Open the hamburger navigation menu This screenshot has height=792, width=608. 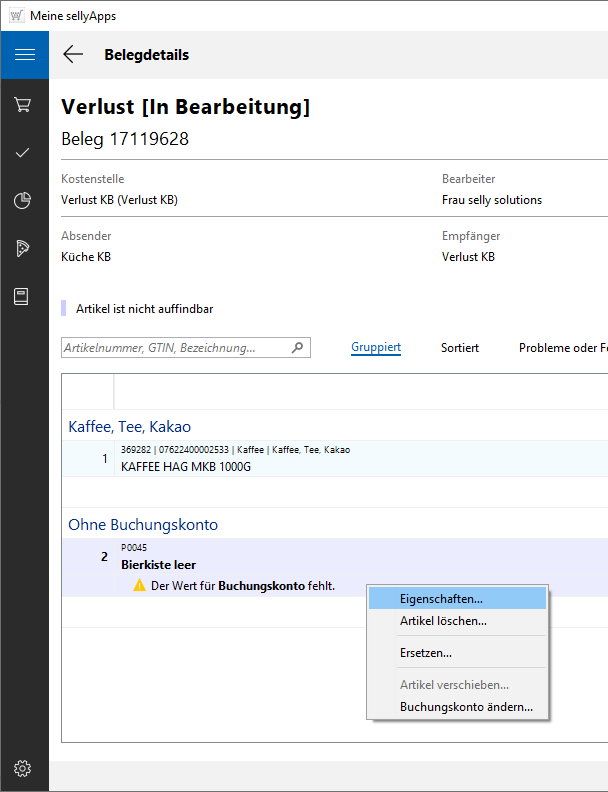[24, 55]
